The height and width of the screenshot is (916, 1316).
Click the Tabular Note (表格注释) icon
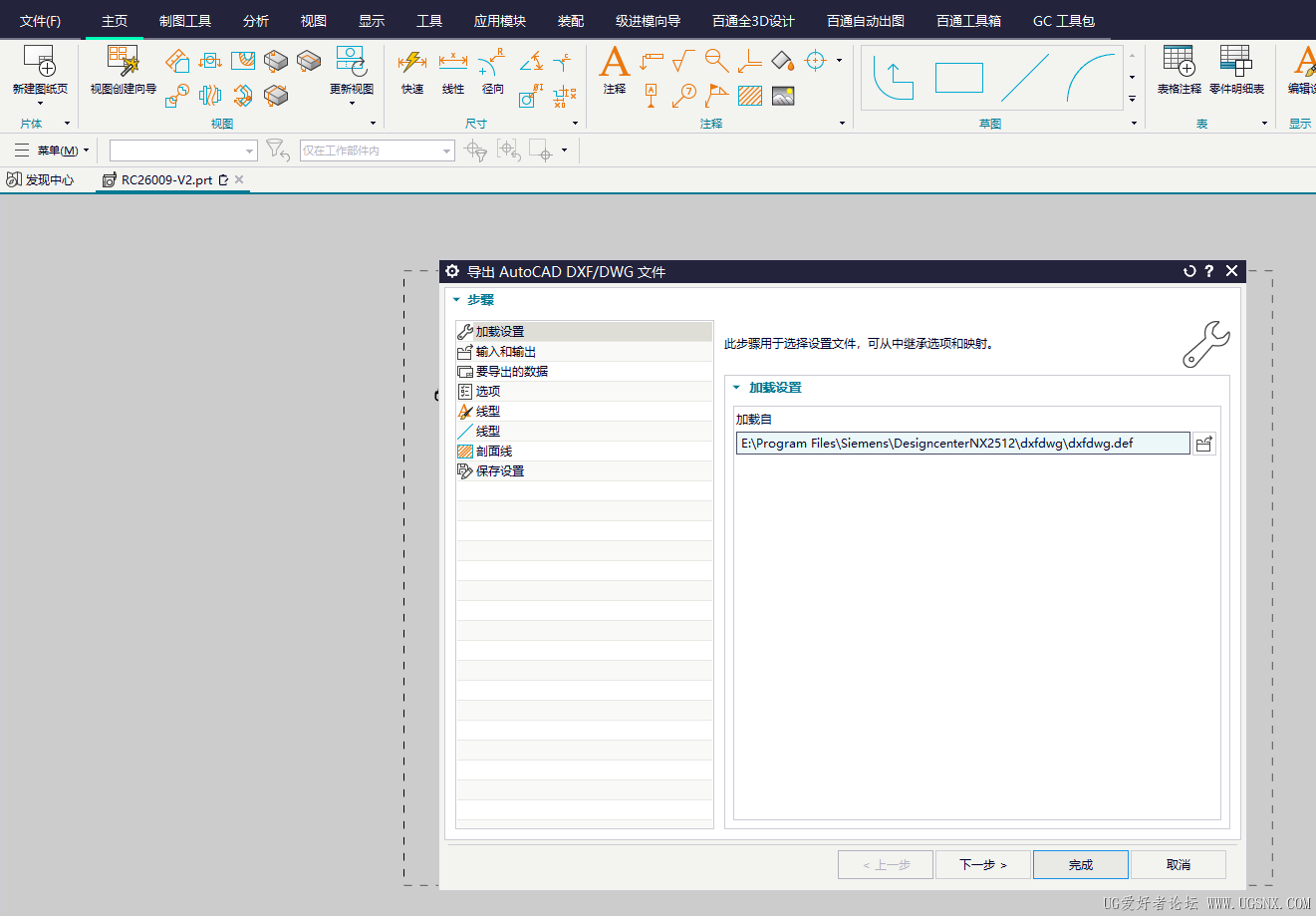tap(1179, 62)
